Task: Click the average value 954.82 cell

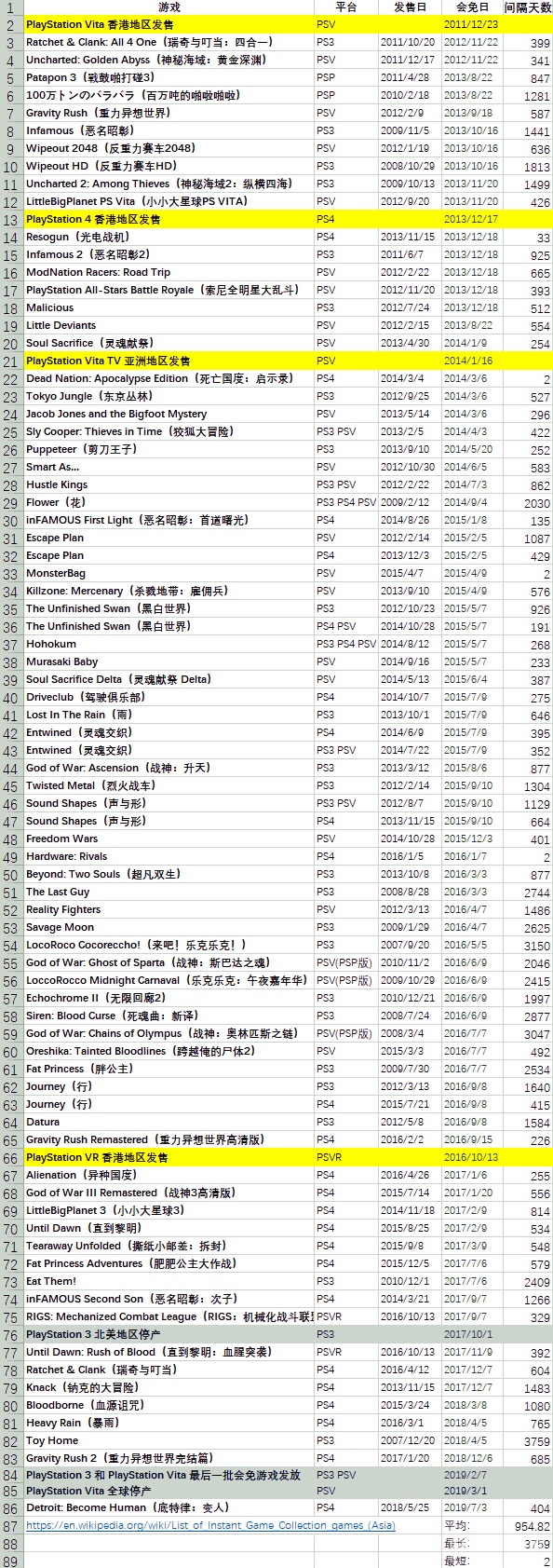Action: 528,1526
